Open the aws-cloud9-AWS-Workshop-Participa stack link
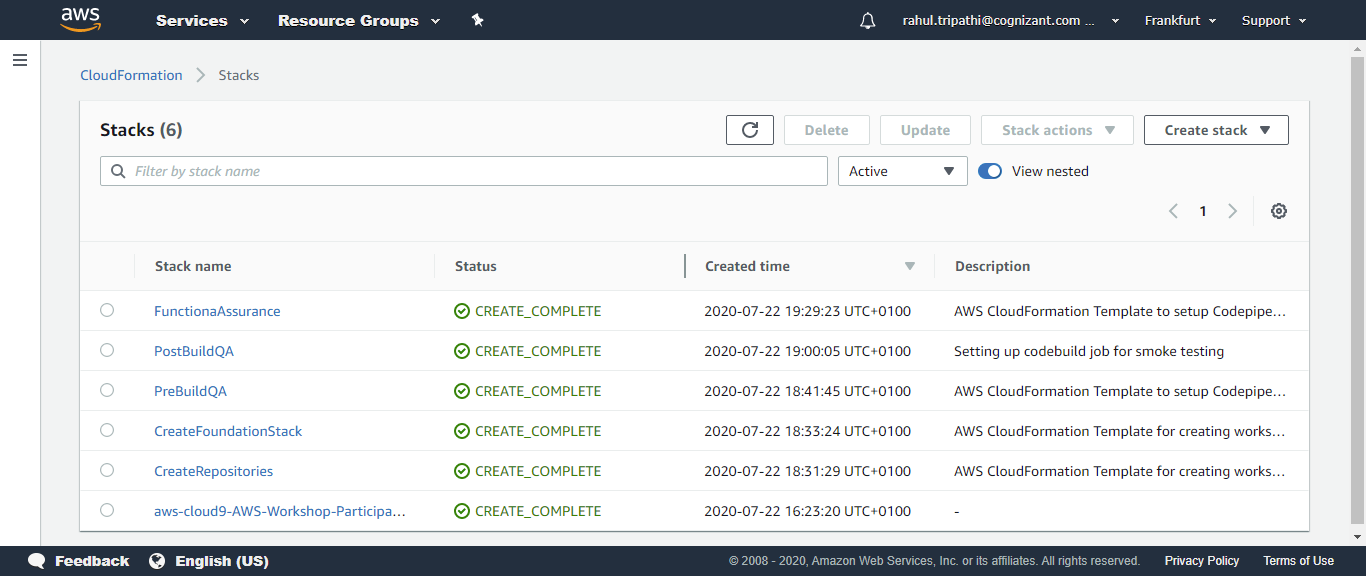Image resolution: width=1366 pixels, height=576 pixels. pos(280,511)
